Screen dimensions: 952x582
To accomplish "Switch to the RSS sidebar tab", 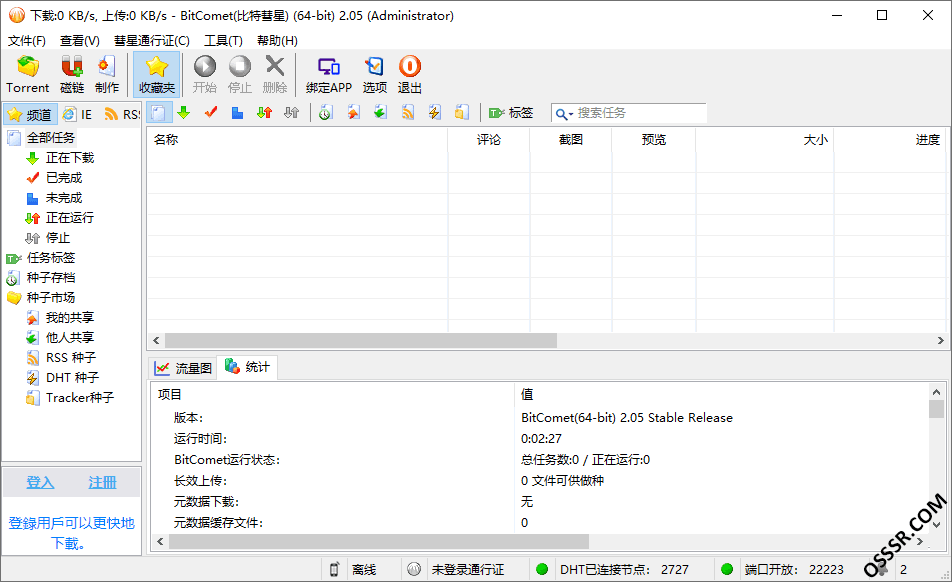I will click(121, 114).
